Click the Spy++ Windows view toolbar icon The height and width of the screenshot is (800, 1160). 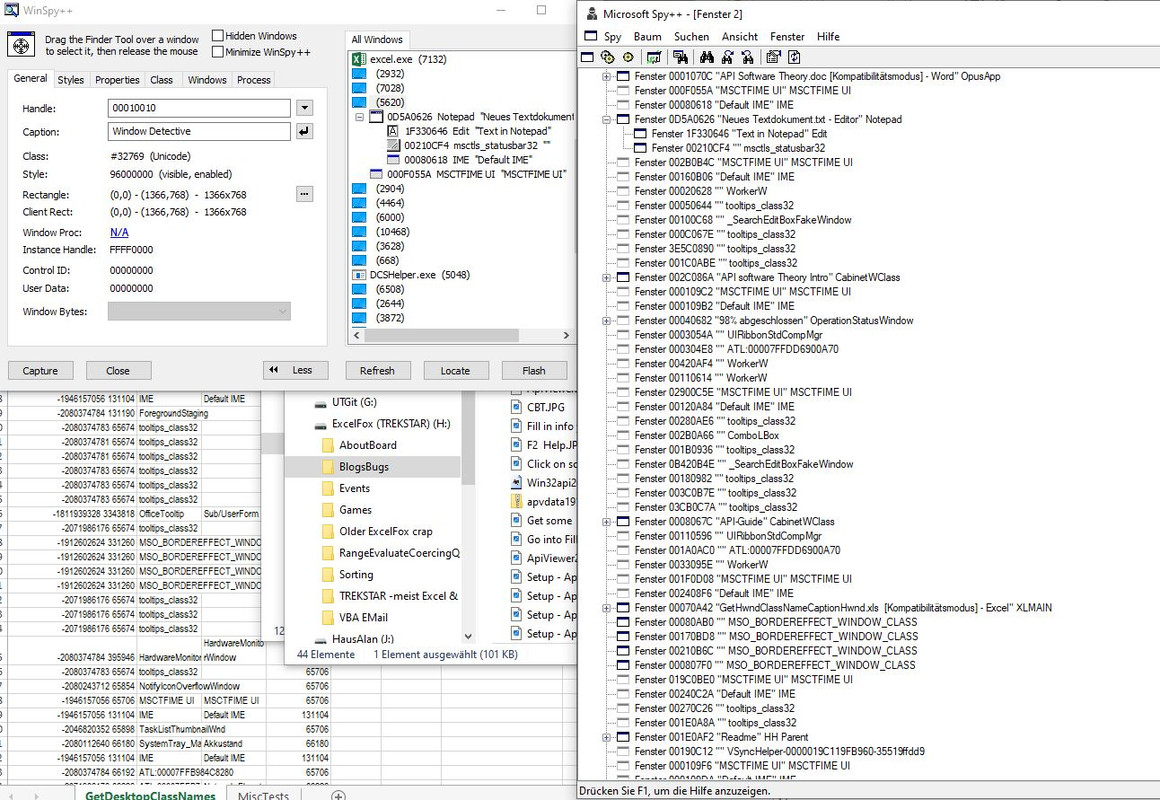click(x=588, y=57)
